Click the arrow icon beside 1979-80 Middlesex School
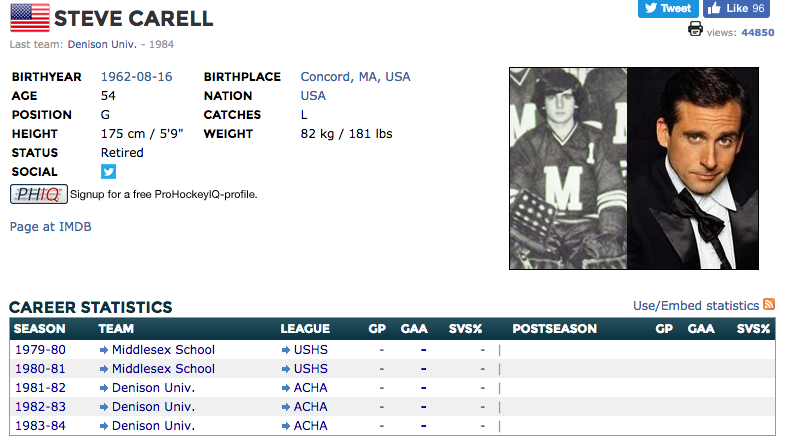The width and height of the screenshot is (786, 440). [104, 350]
